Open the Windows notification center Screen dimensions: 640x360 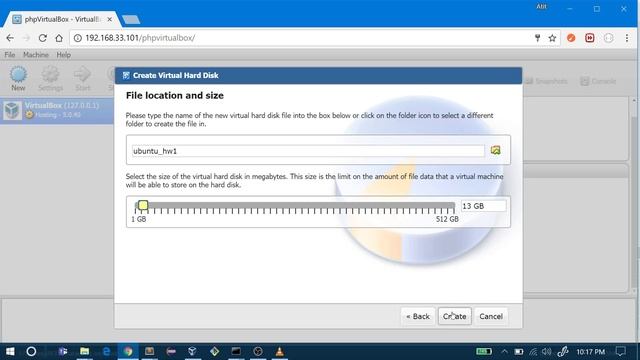[x=621, y=351]
